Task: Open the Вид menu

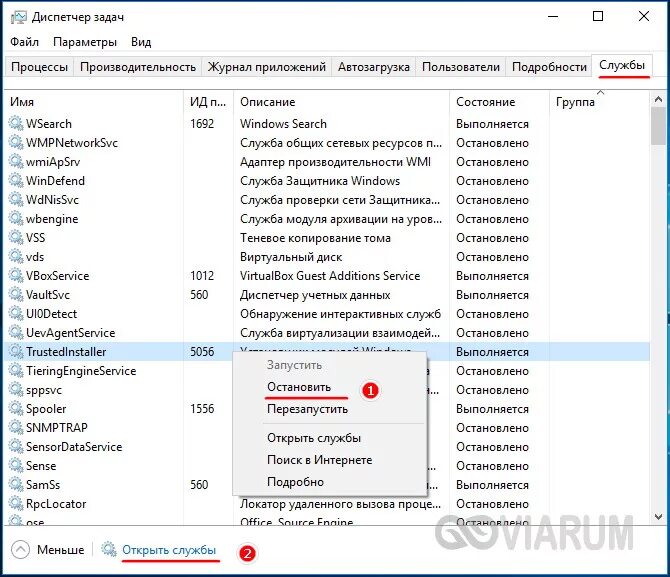Action: tap(141, 42)
